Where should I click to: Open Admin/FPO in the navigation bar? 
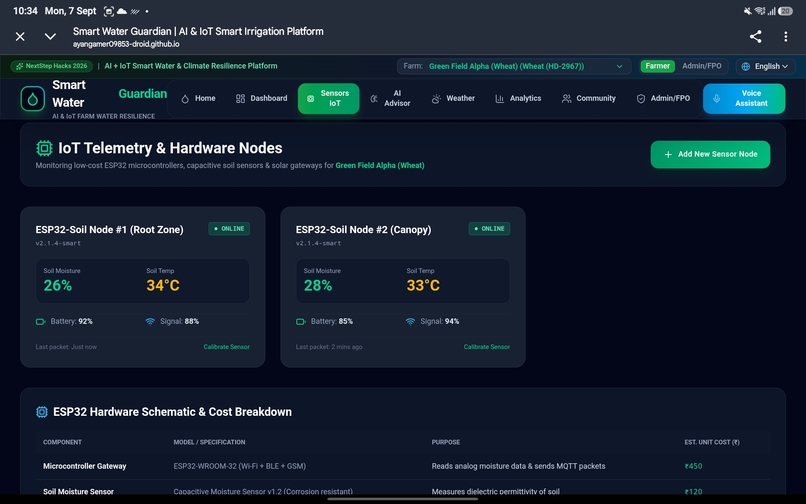click(663, 98)
